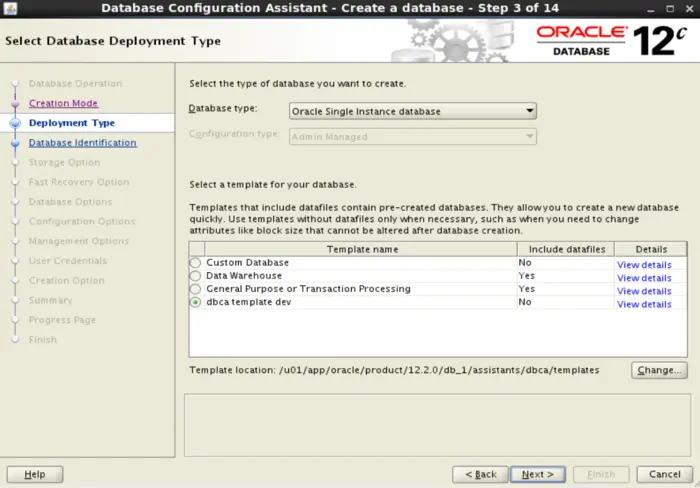View details for Custom Database
Image resolution: width=700 pixels, height=488 pixels.
tap(644, 265)
